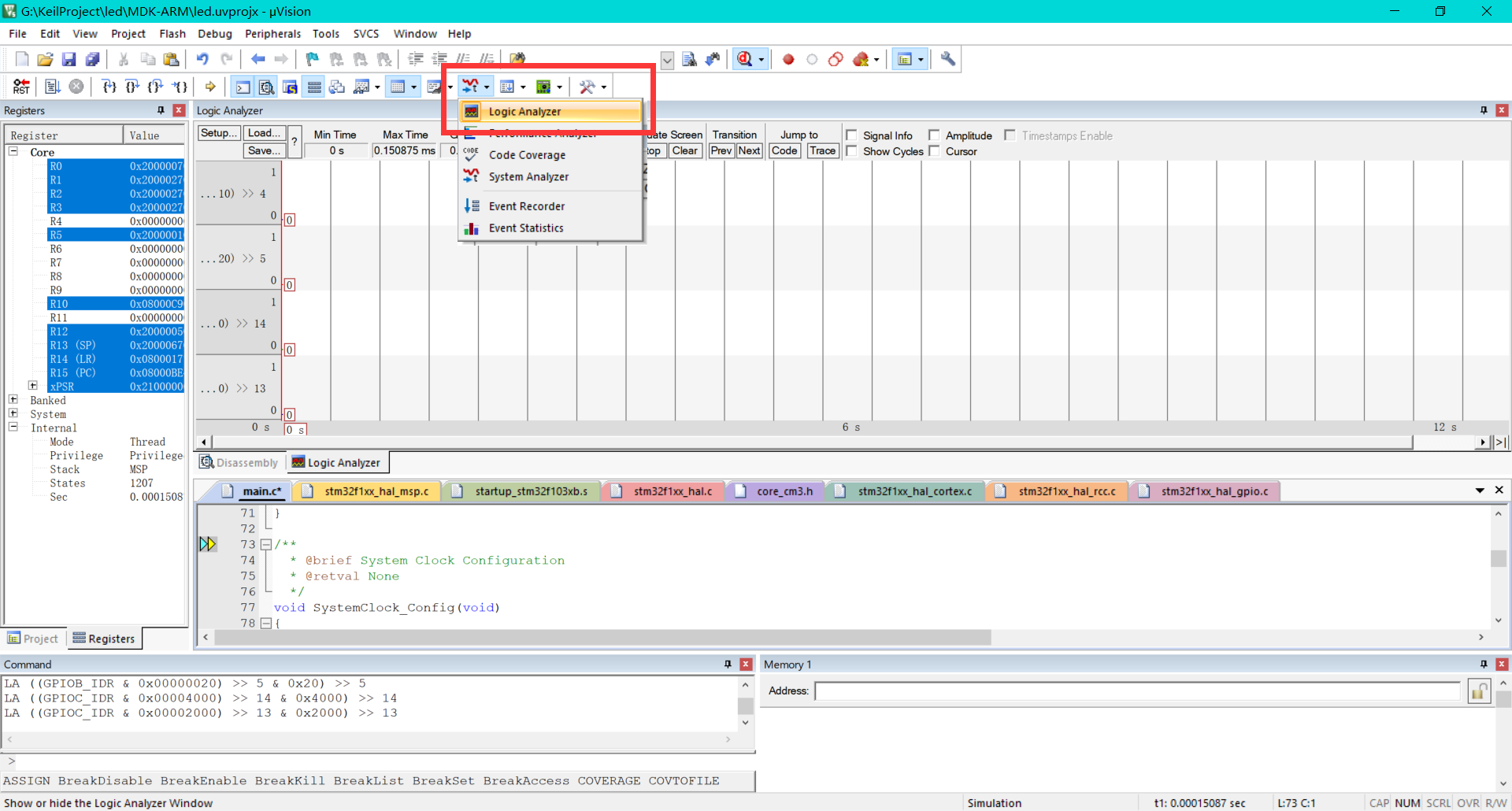This screenshot has height=811, width=1512.
Task: Open the Analysis Windows dropdown arrow
Action: tap(487, 87)
